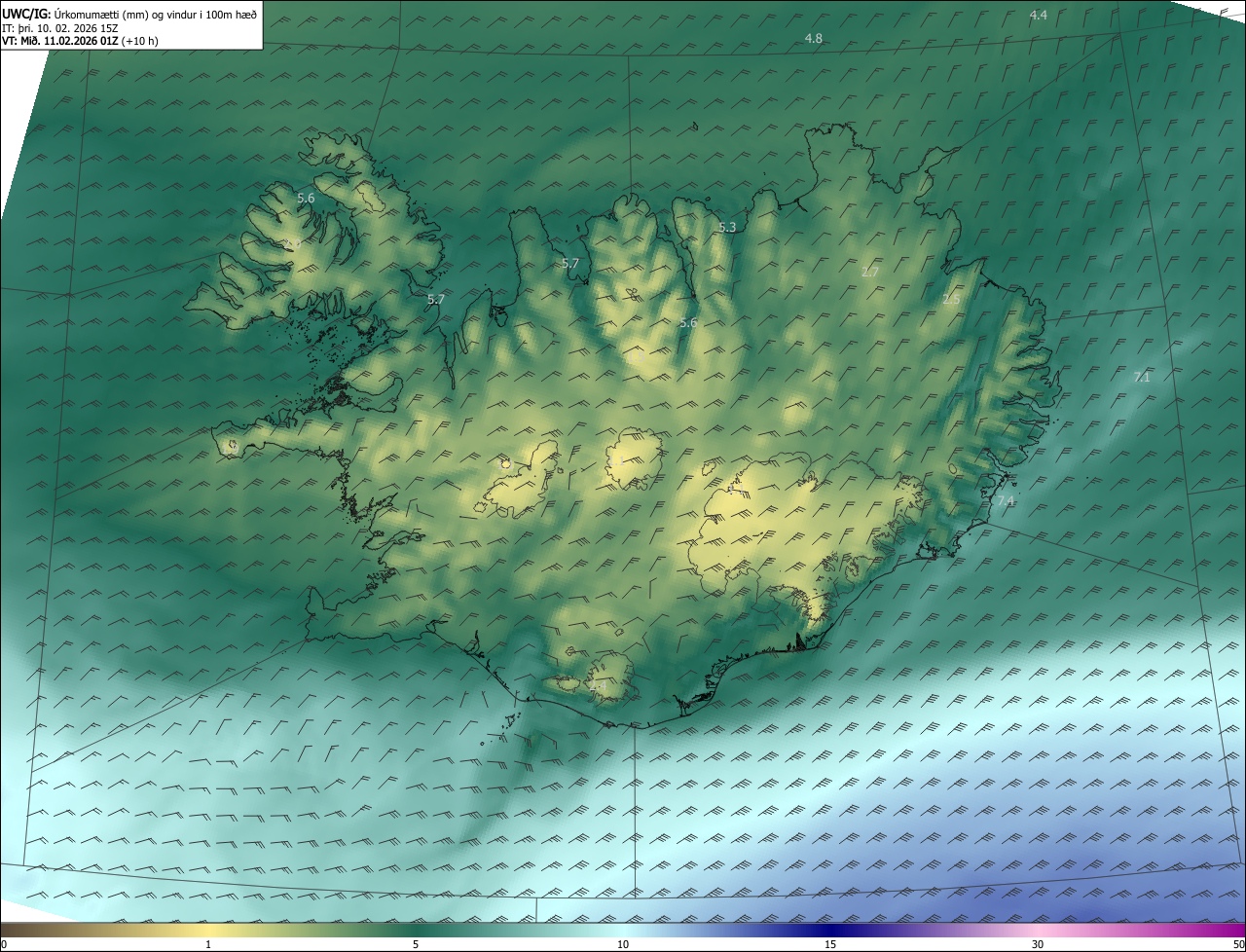Click the '30' tick label on the color scale

click(1038, 944)
